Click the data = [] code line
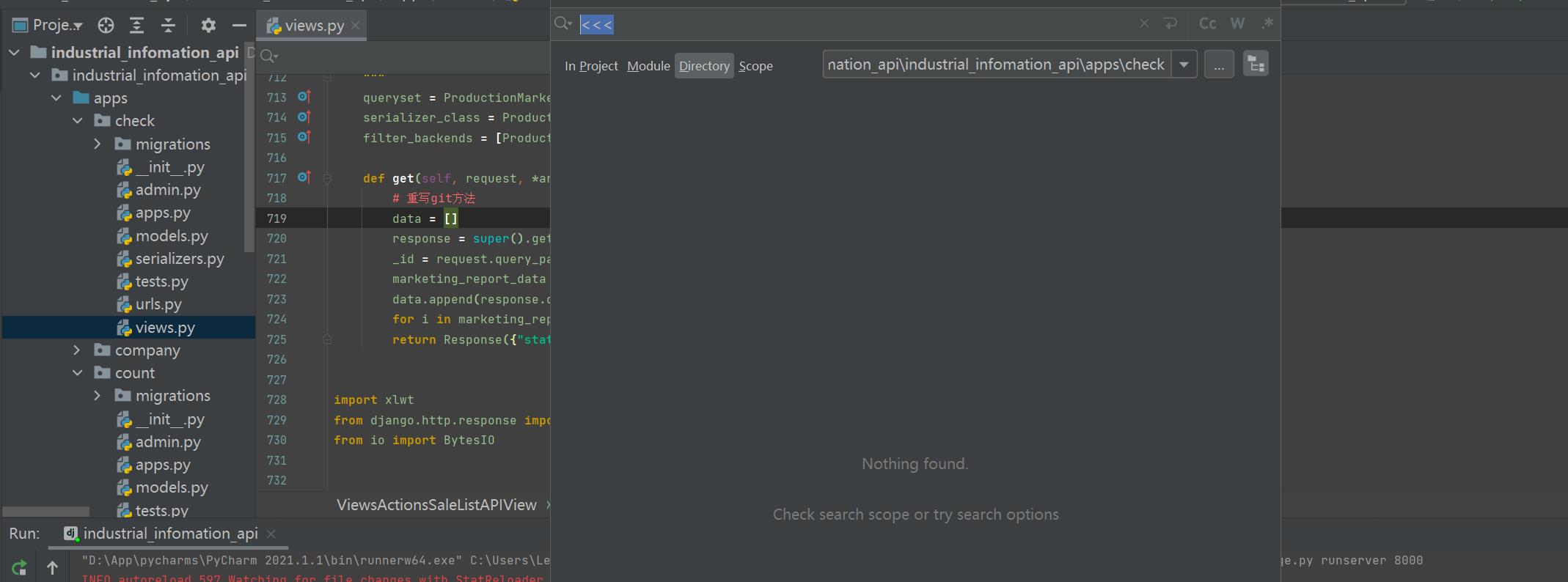The width and height of the screenshot is (1568, 582). [425, 218]
